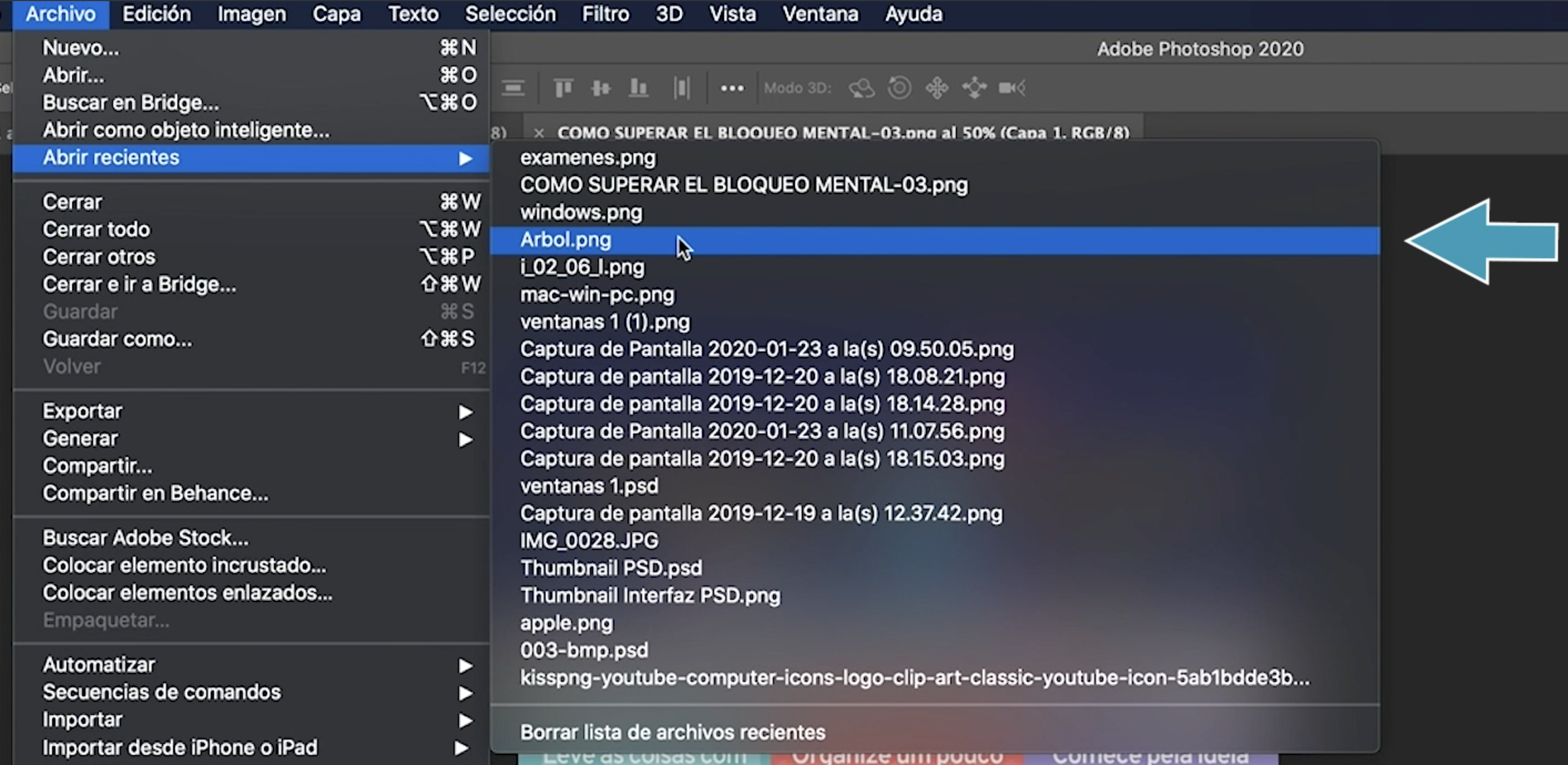Open recent COMO SUPERAR EL BLOQUEO MENTAL-03.png
This screenshot has width=1568, height=765.
(934, 185)
